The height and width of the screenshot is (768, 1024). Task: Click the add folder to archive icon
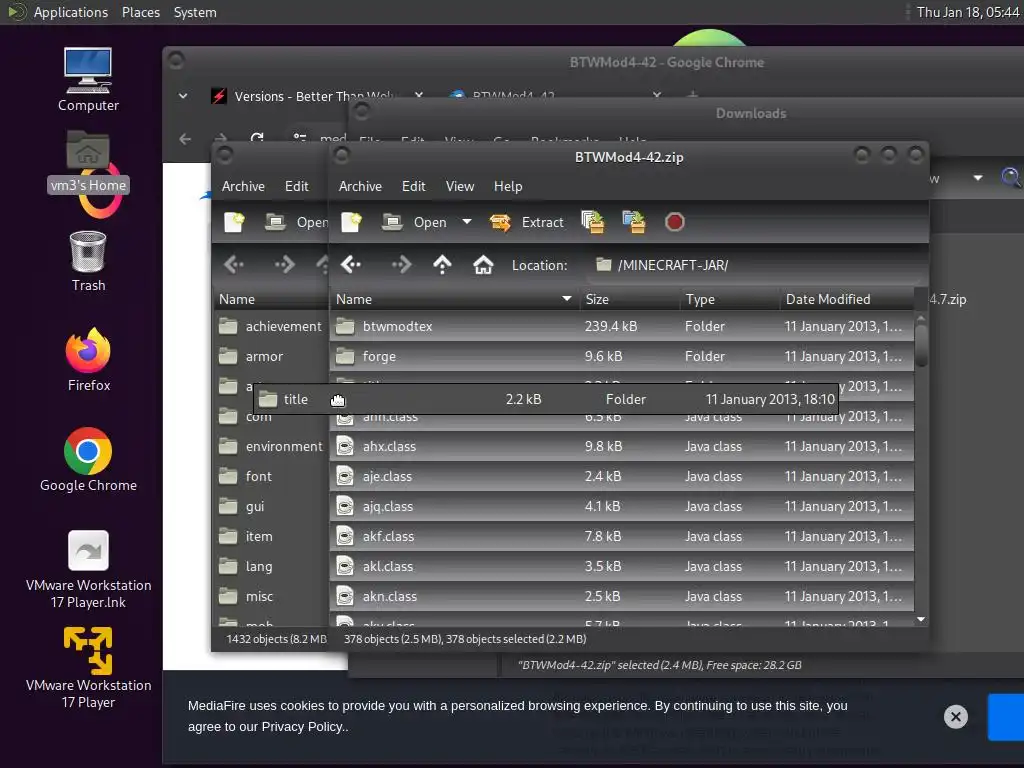(x=633, y=222)
